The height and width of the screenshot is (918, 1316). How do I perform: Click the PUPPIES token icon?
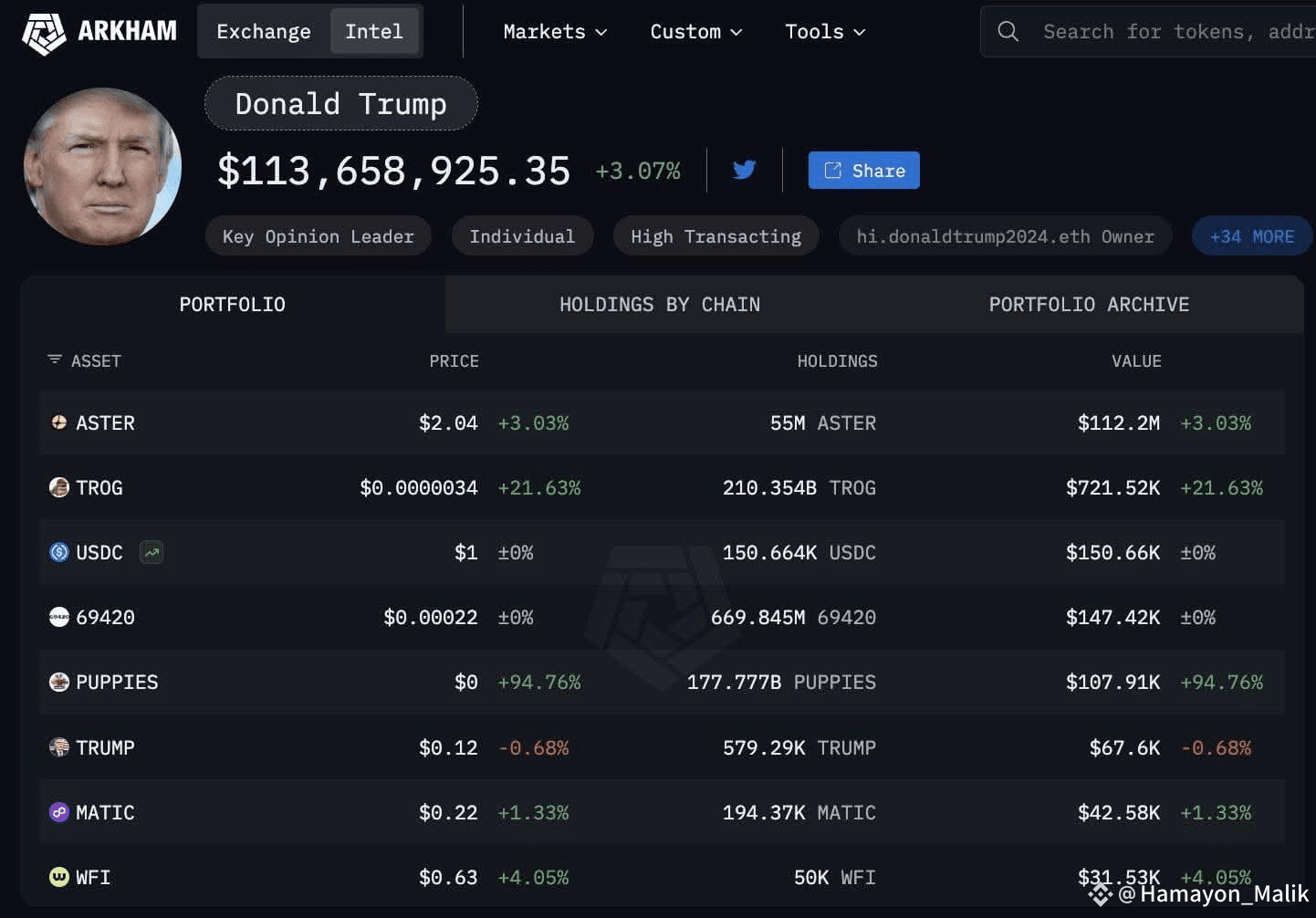[x=59, y=682]
